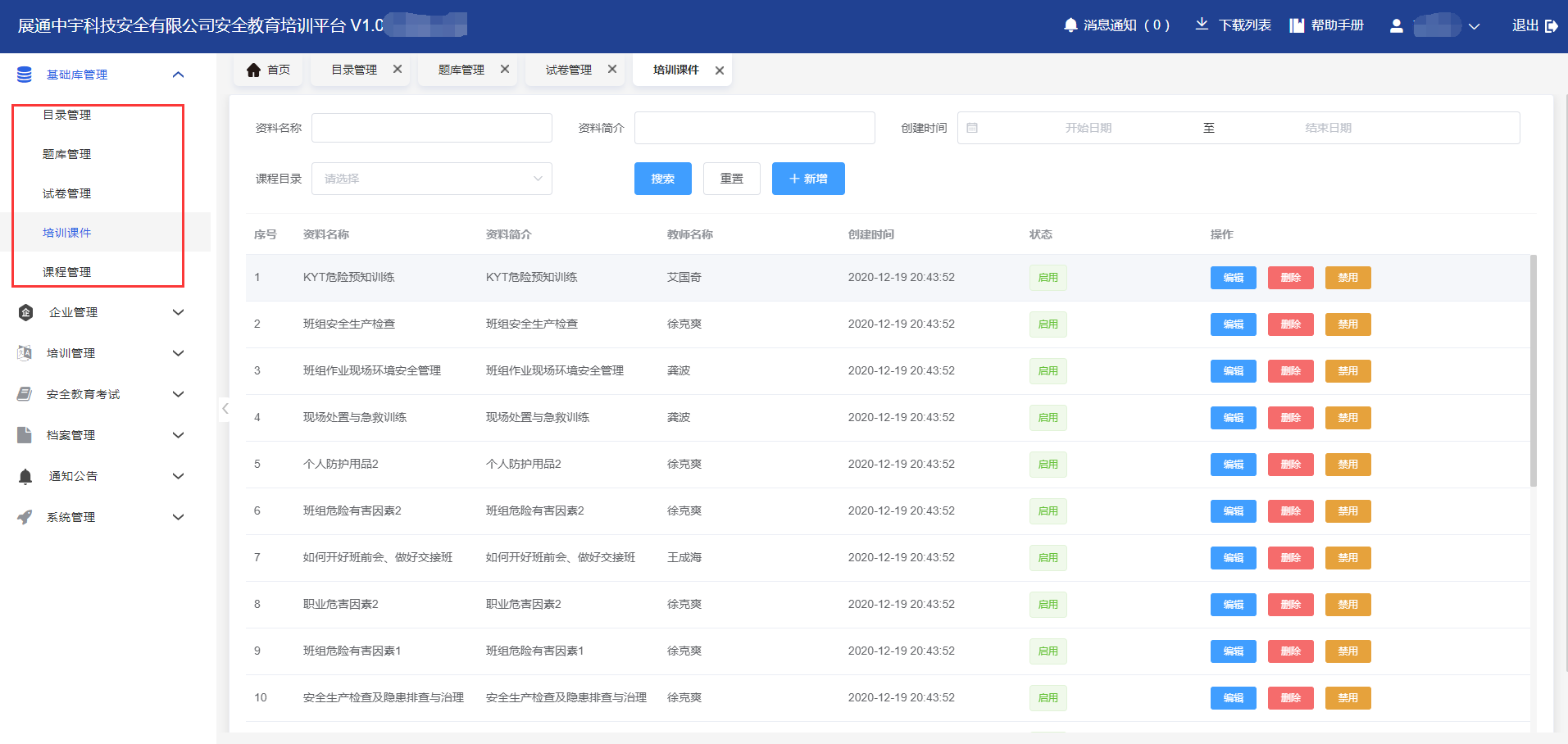Disable the 班组危险有害因素1 row
The height and width of the screenshot is (744, 1568).
point(1348,651)
